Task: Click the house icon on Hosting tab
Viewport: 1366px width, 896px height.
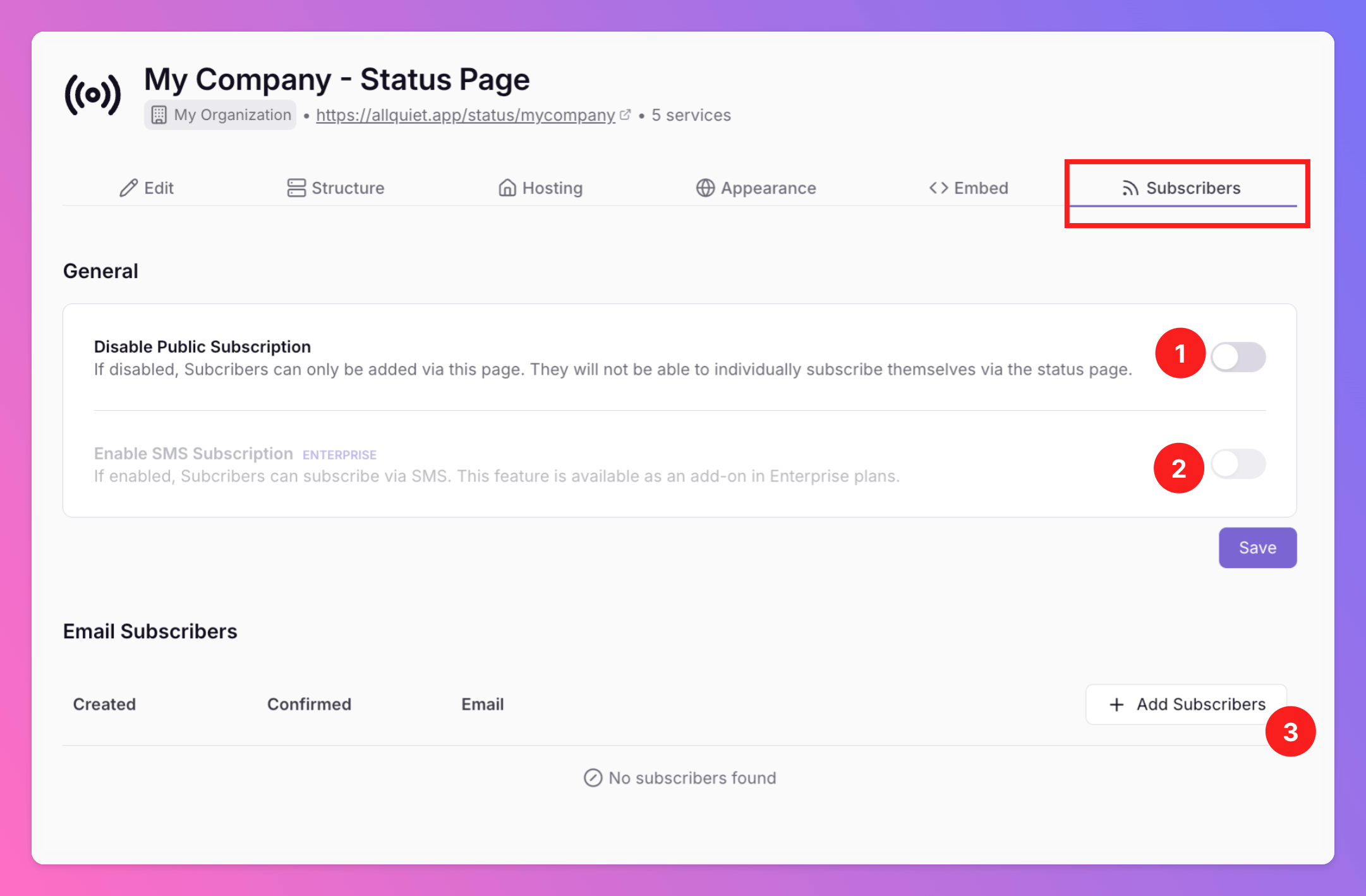Action: pos(507,188)
